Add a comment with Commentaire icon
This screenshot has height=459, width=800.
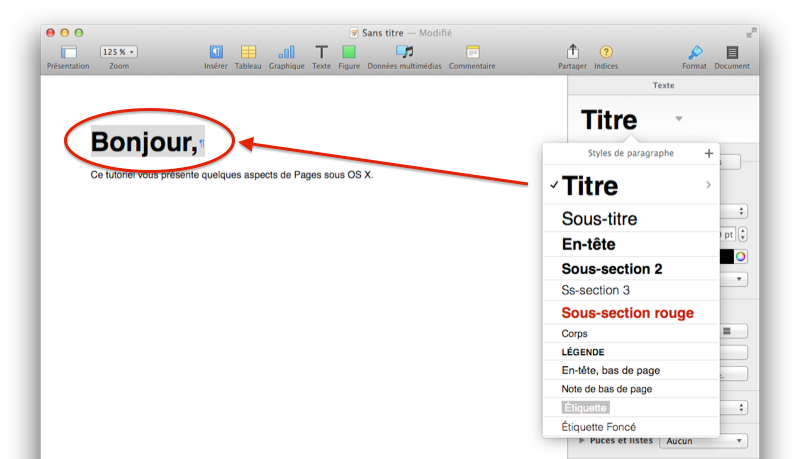point(472,52)
